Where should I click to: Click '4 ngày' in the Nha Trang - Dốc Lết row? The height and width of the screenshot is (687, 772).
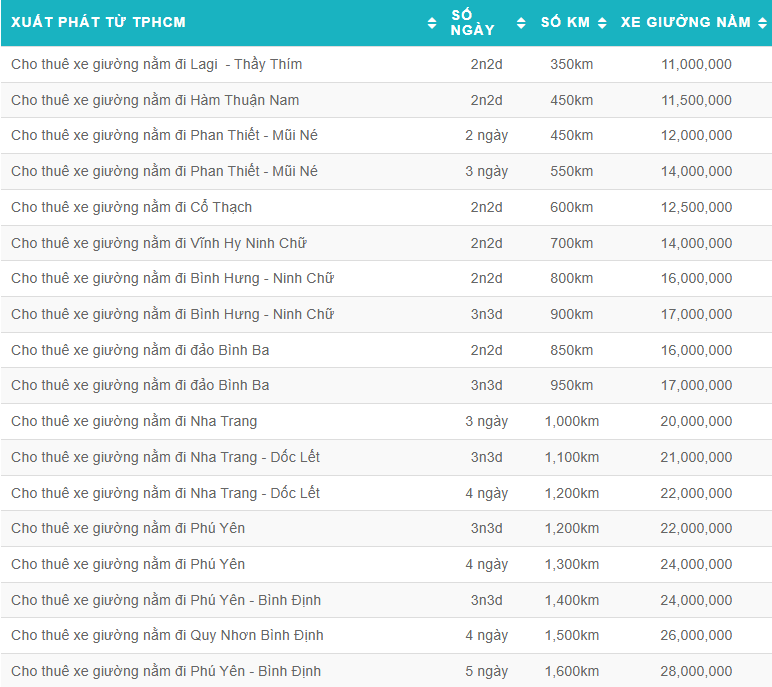point(486,493)
